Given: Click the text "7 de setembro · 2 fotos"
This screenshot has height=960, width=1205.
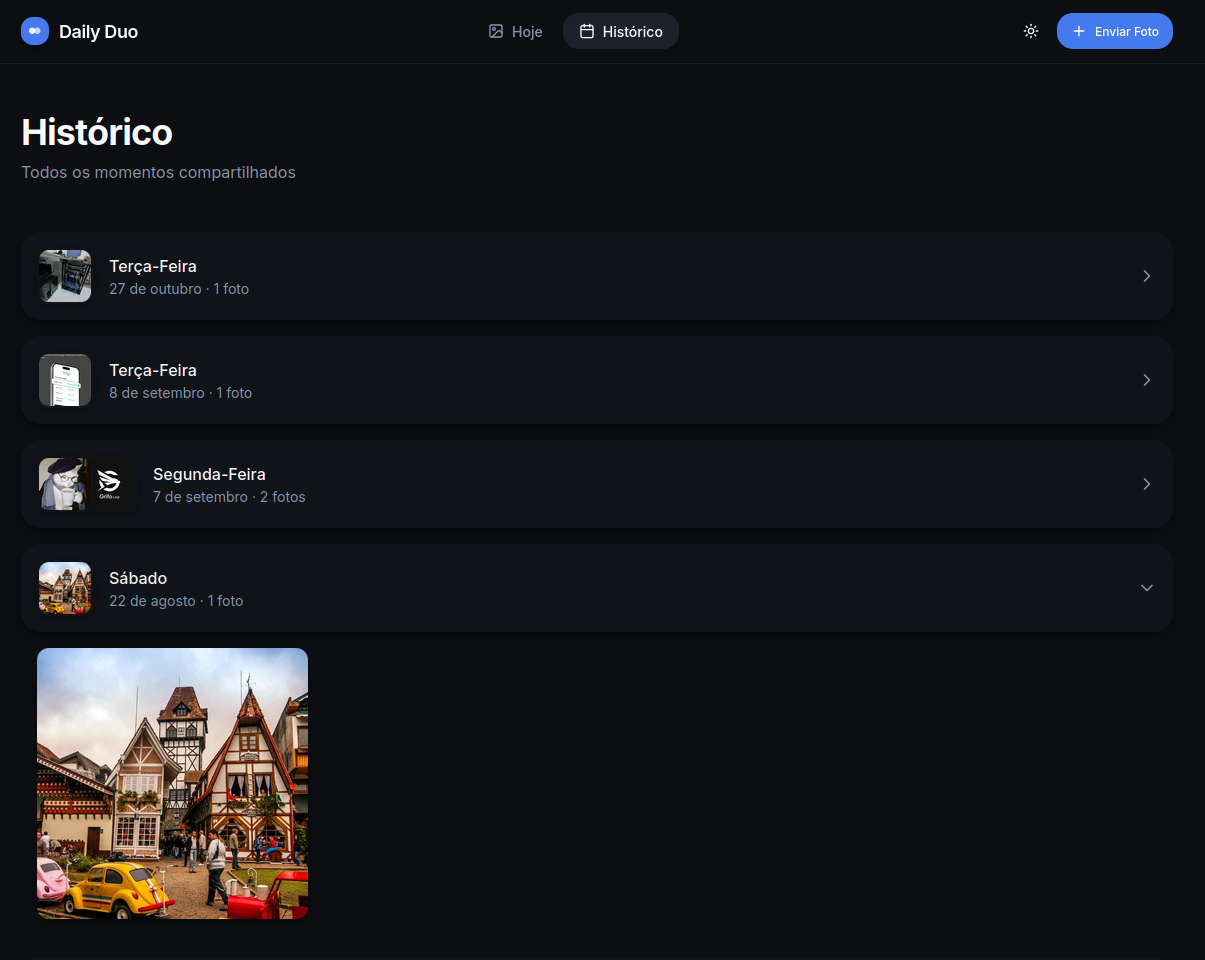Looking at the screenshot, I should (229, 497).
